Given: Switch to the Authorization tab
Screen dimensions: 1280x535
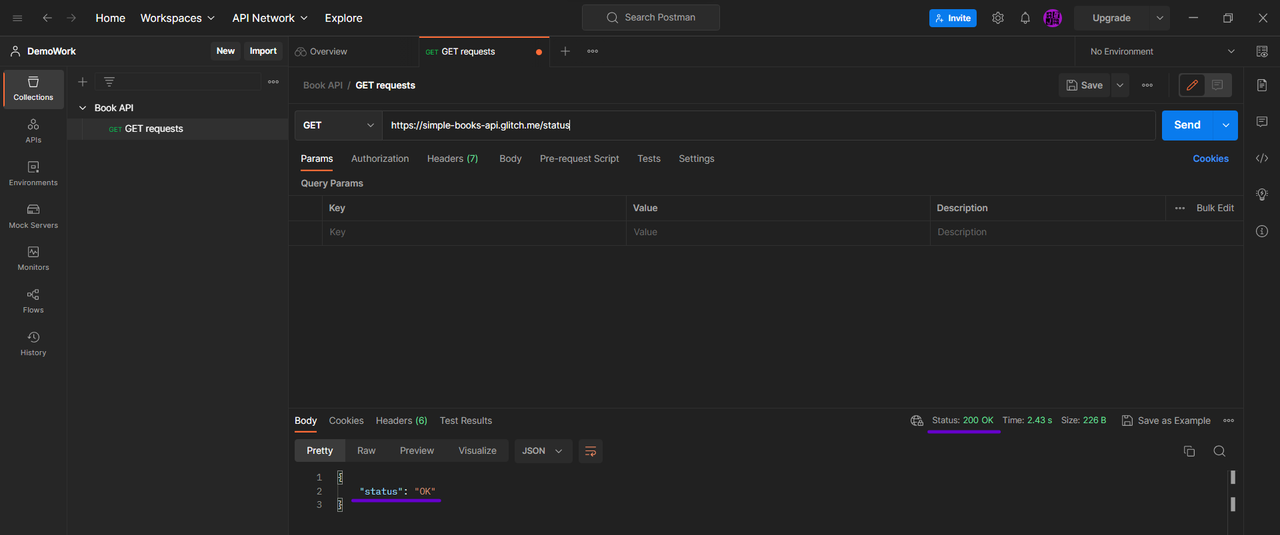Looking at the screenshot, I should (380, 159).
